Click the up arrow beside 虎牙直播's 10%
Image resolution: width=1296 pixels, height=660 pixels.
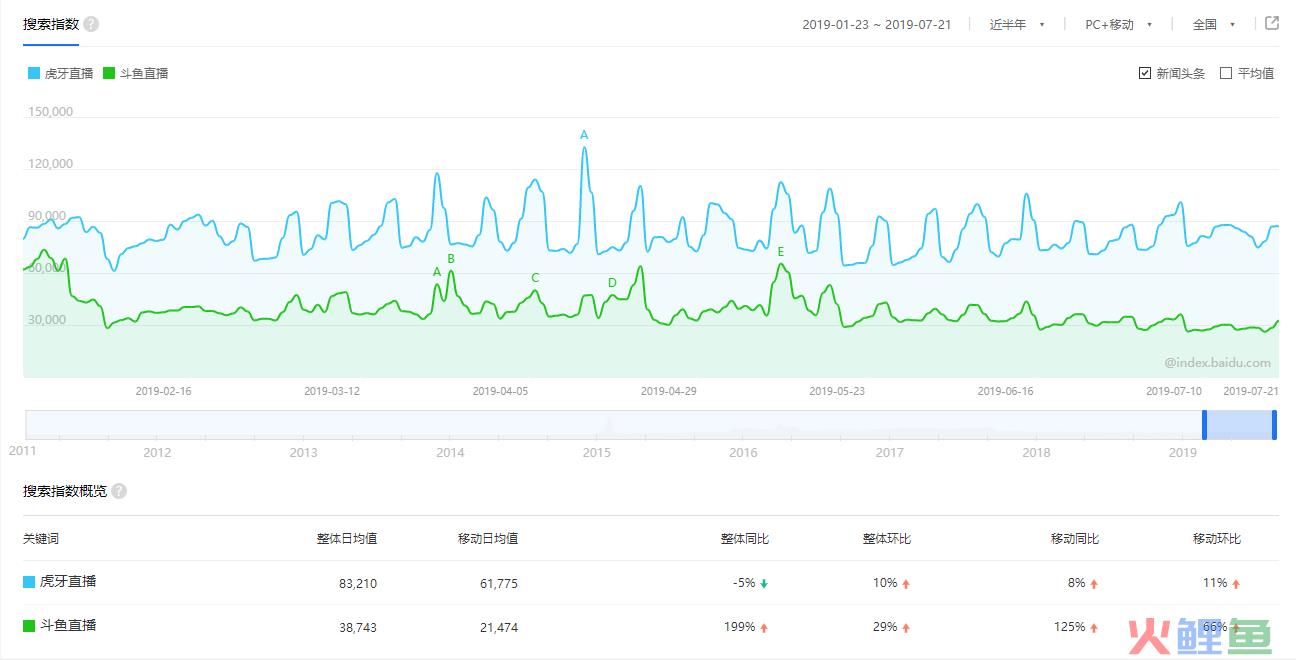[906, 583]
